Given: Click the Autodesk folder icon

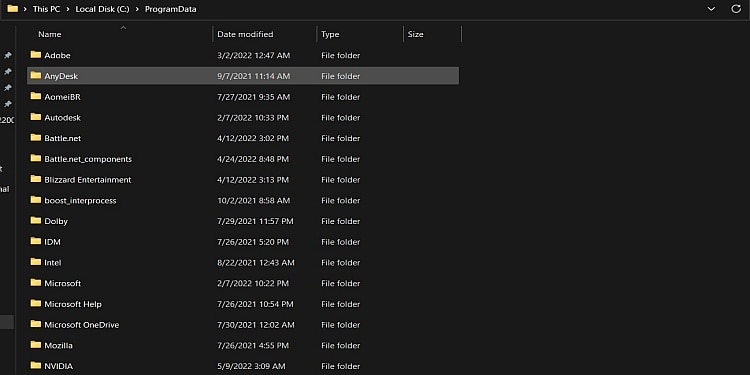Looking at the screenshot, I should click(x=36, y=117).
